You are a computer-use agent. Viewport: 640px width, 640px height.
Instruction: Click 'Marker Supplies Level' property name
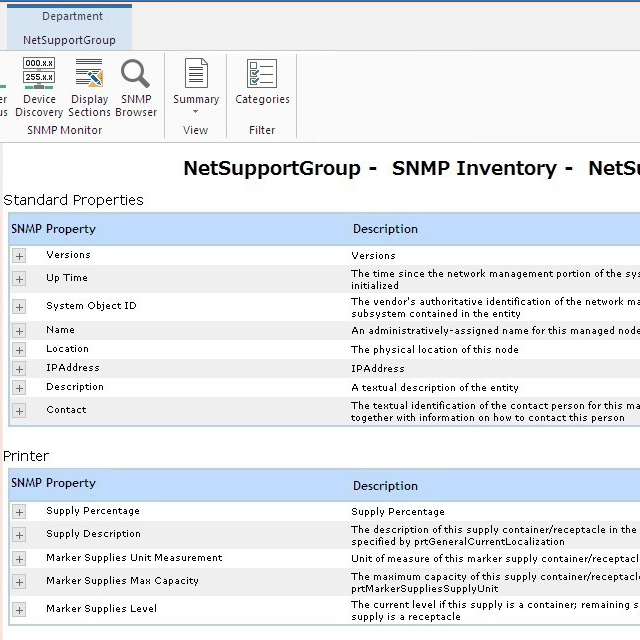tap(102, 609)
